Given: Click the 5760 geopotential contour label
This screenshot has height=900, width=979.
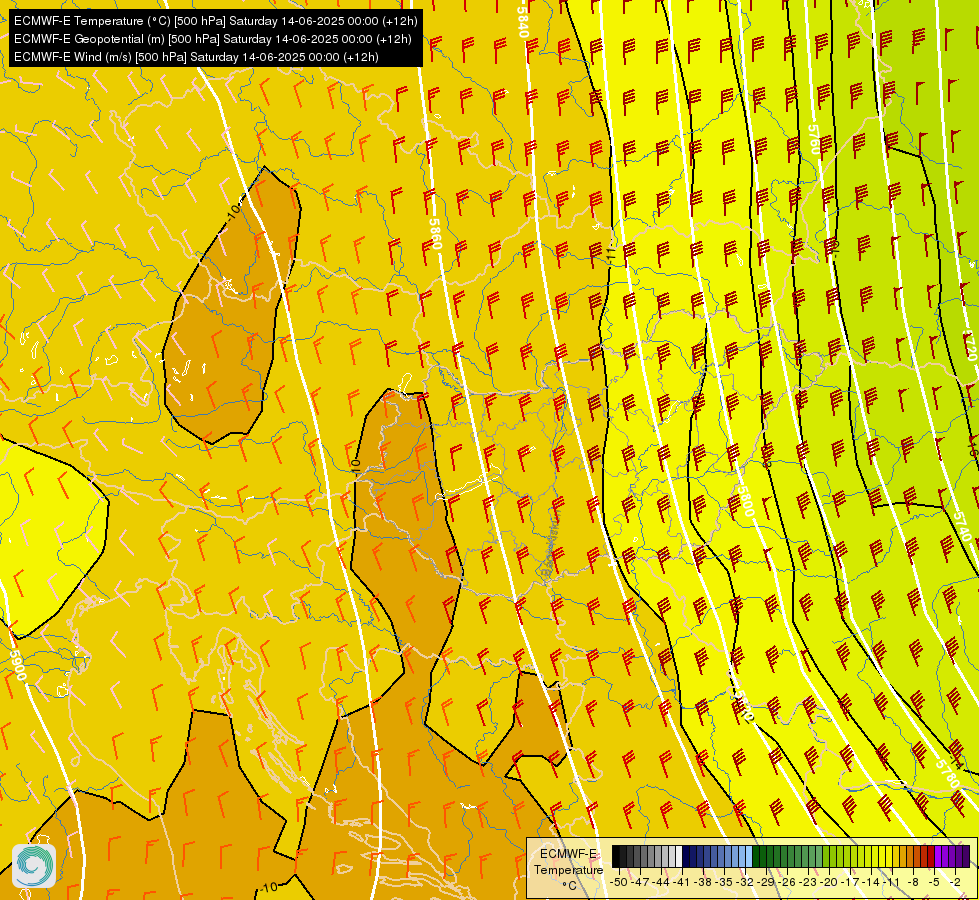Looking at the screenshot, I should click(813, 140).
